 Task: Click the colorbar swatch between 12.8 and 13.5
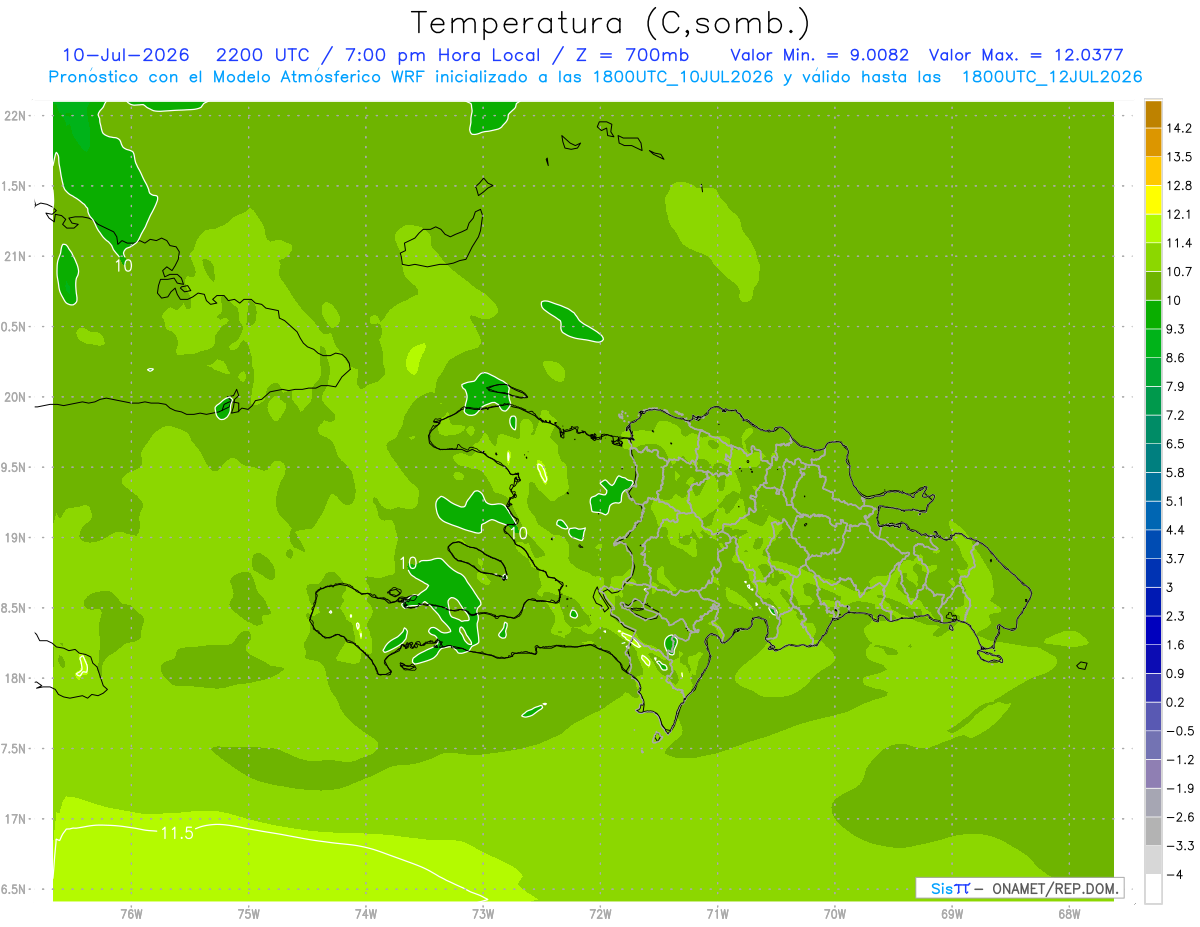pyautogui.click(x=1153, y=172)
